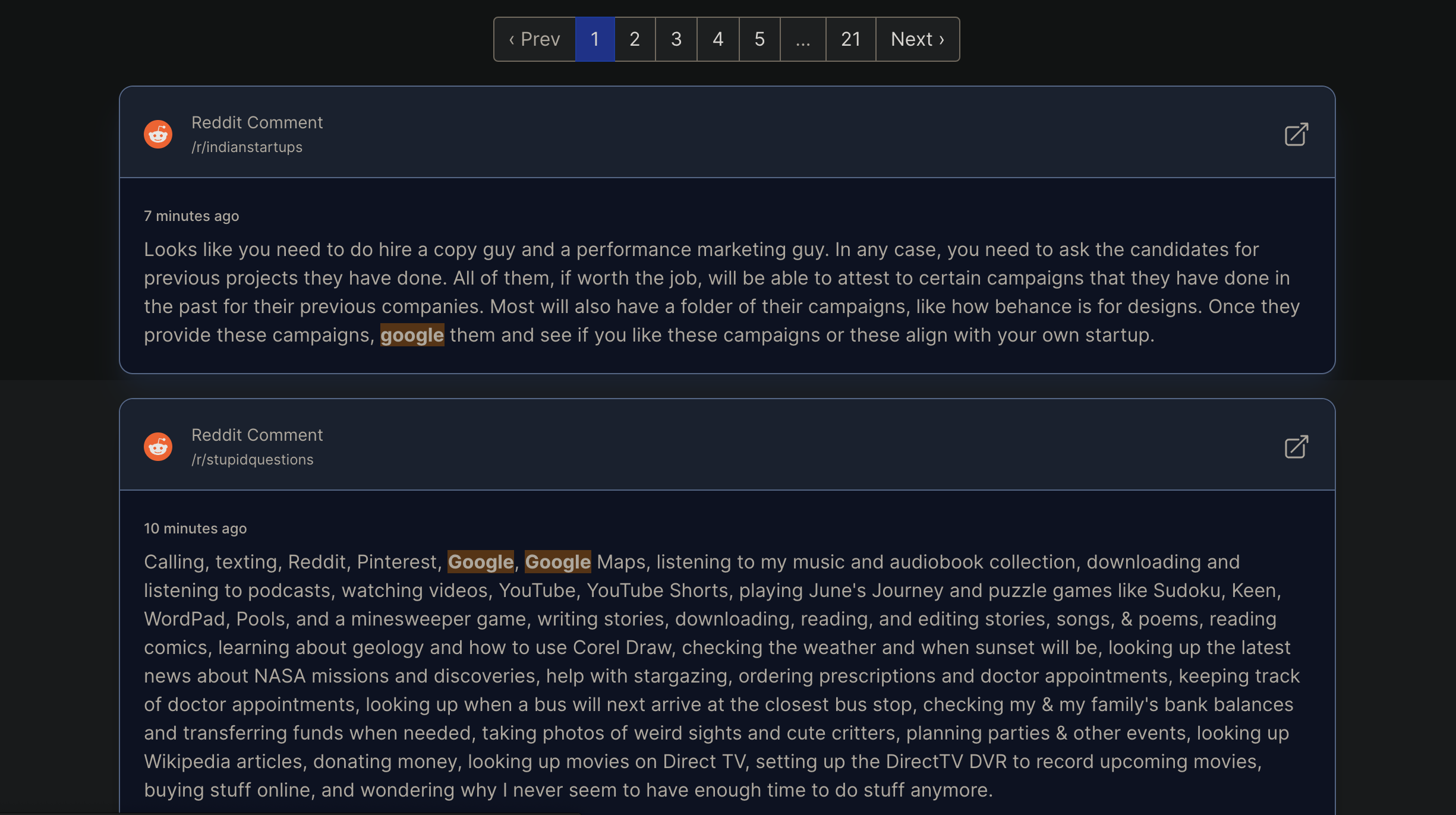Click the Reddit logo icon on first comment

point(158,133)
